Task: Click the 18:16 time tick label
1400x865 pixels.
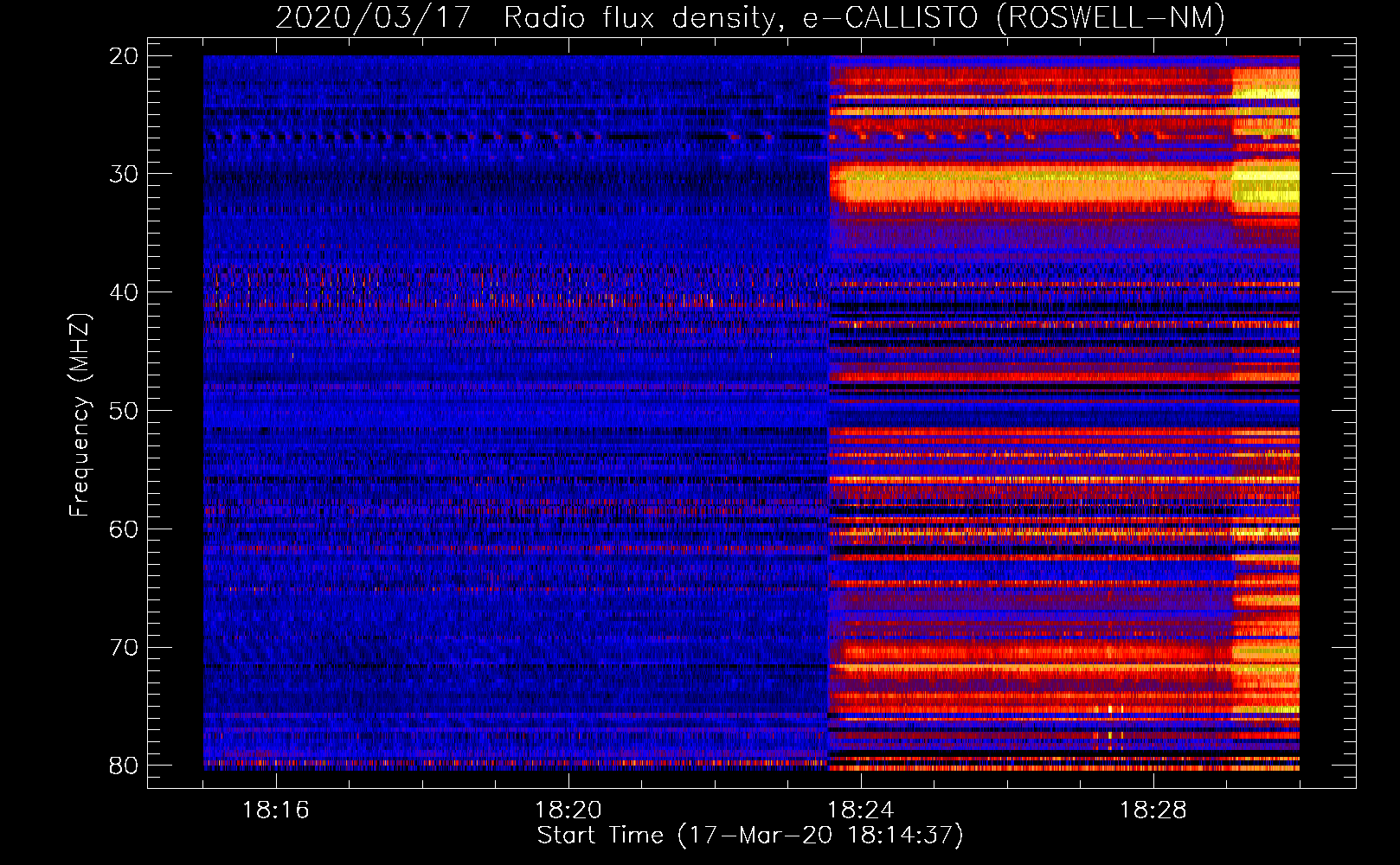Action: [276, 811]
